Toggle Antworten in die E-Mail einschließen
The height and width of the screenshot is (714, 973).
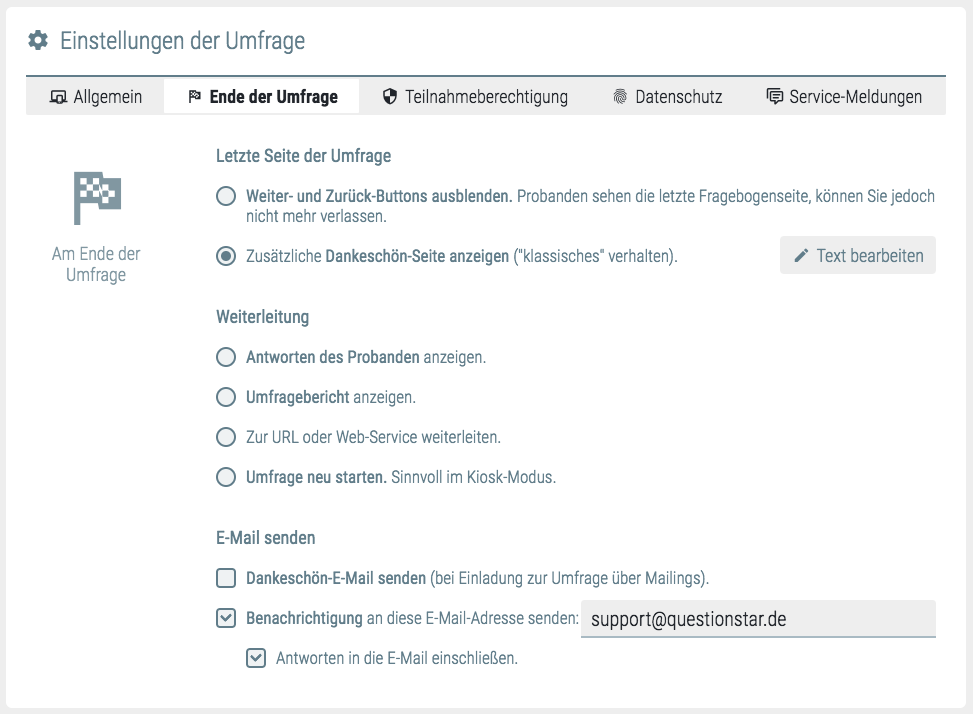click(256, 658)
